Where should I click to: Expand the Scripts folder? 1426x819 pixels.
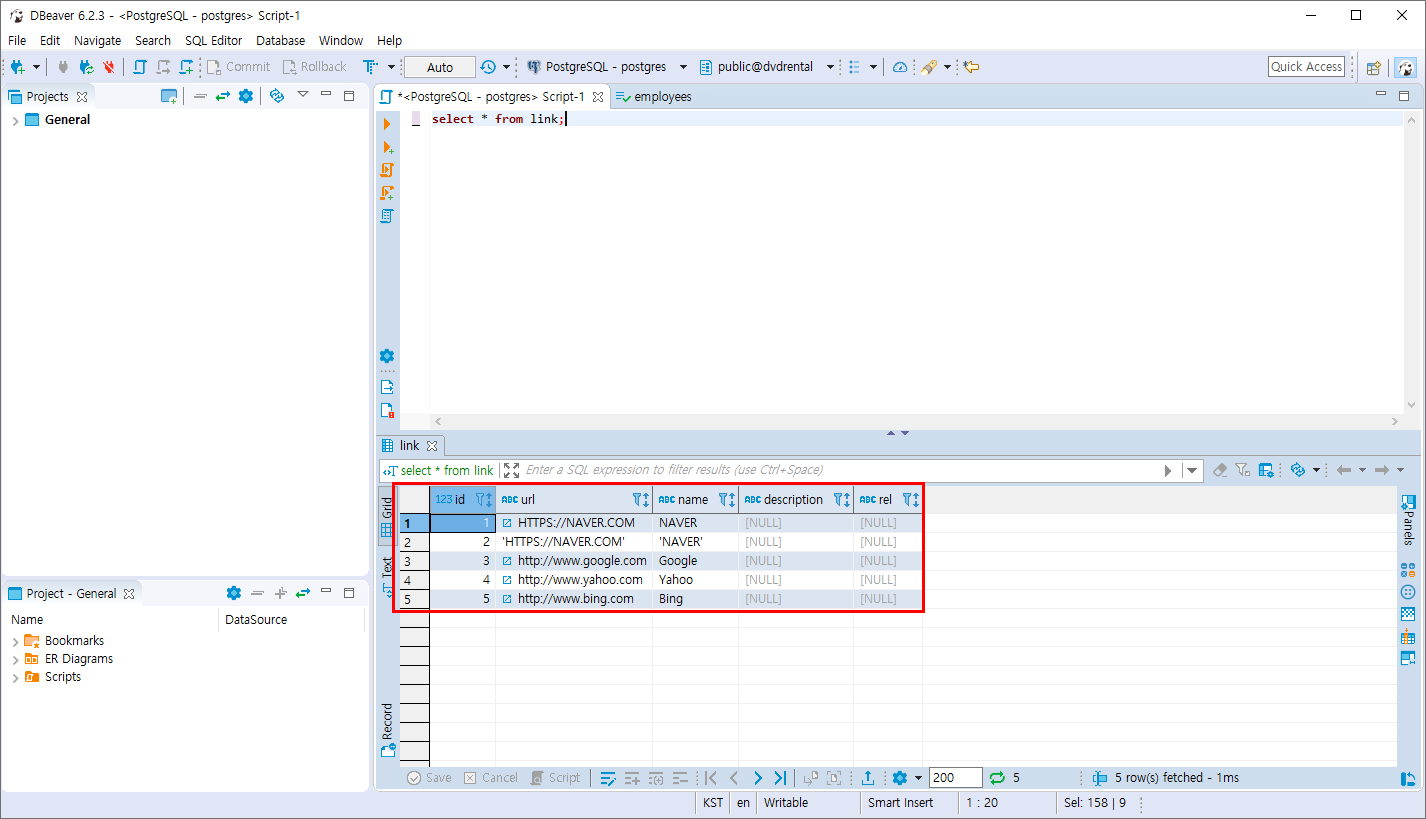click(x=15, y=677)
